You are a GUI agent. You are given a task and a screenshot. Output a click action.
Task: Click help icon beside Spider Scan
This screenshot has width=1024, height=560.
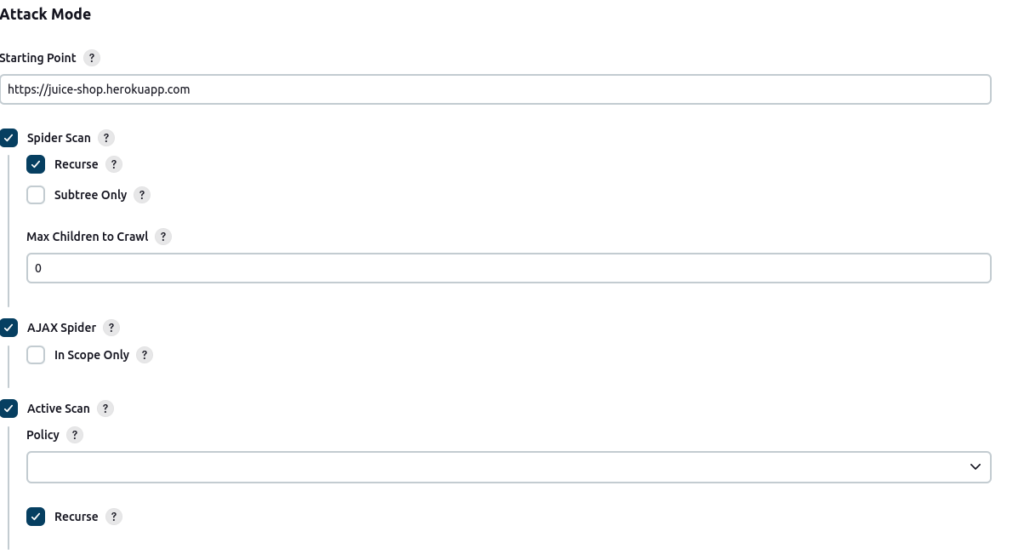[107, 138]
